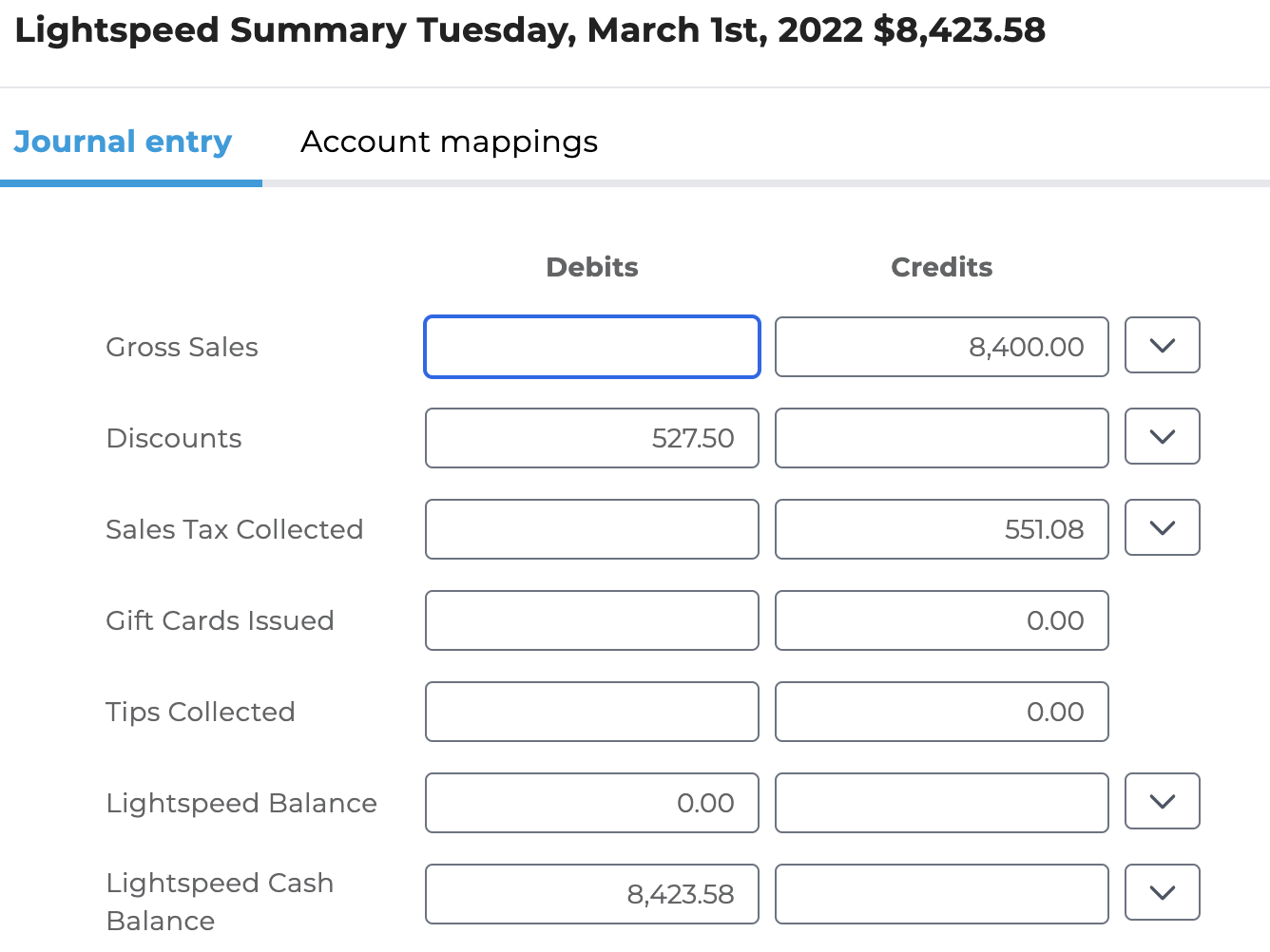The image size is (1270, 952).
Task: Expand the Lightspeed Cash Balance row dropdown
Action: click(x=1163, y=893)
